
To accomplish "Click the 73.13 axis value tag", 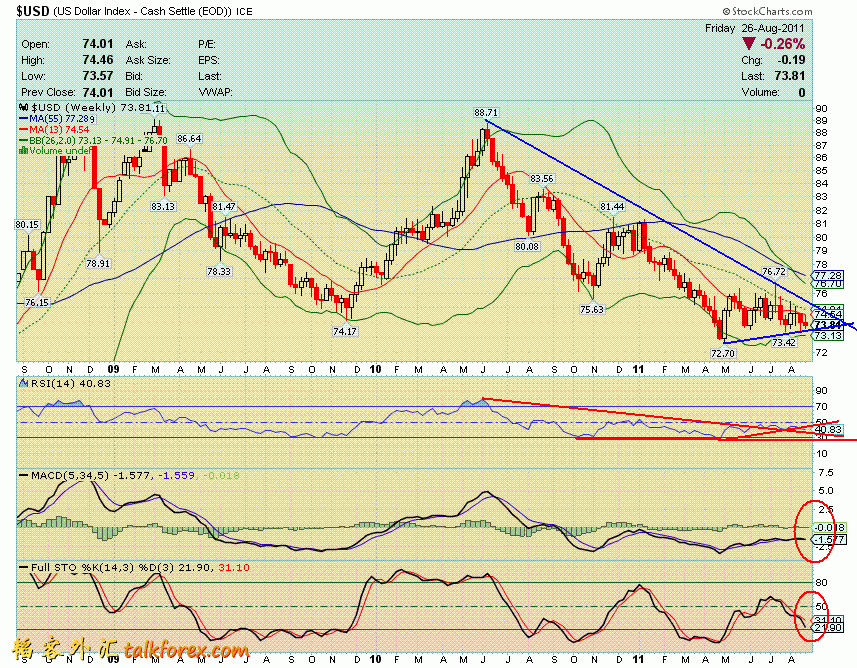I will click(x=828, y=336).
